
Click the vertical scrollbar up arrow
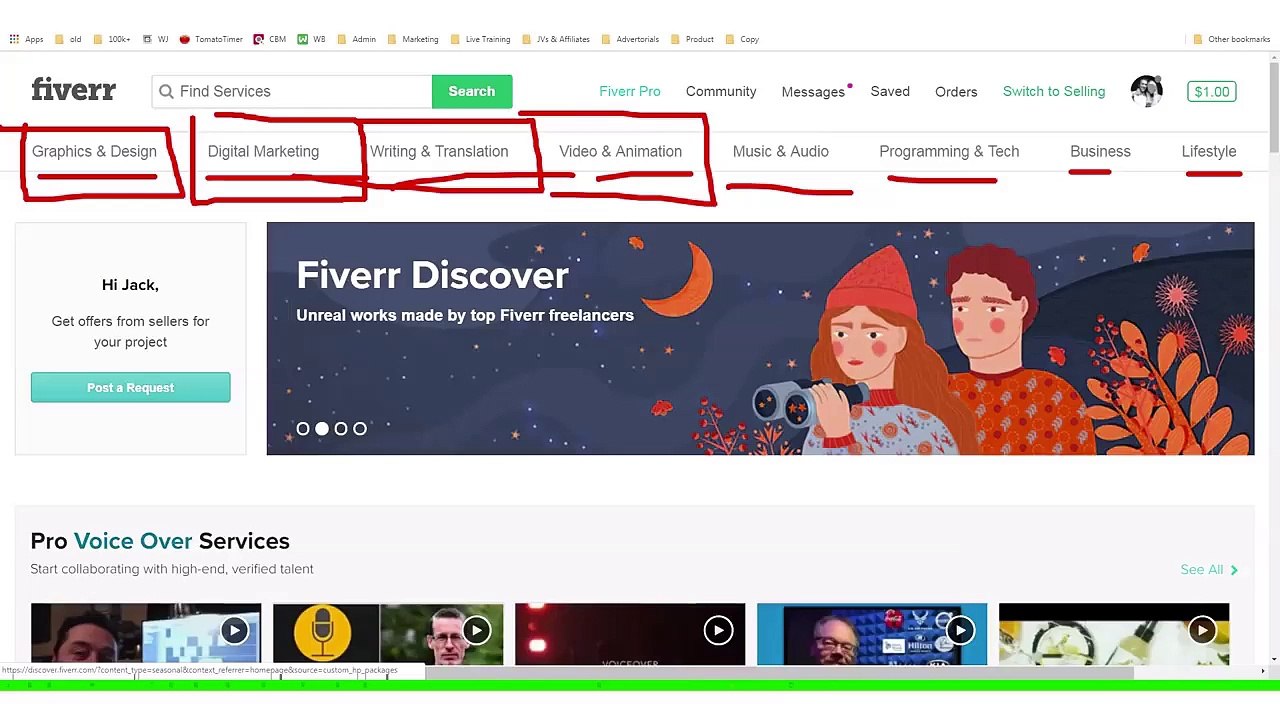[x=1273, y=57]
